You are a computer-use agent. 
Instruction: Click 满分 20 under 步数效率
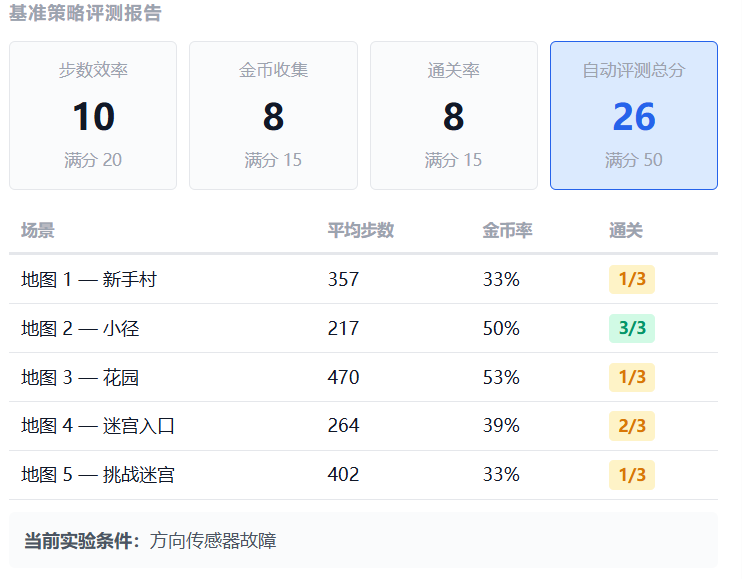click(93, 160)
